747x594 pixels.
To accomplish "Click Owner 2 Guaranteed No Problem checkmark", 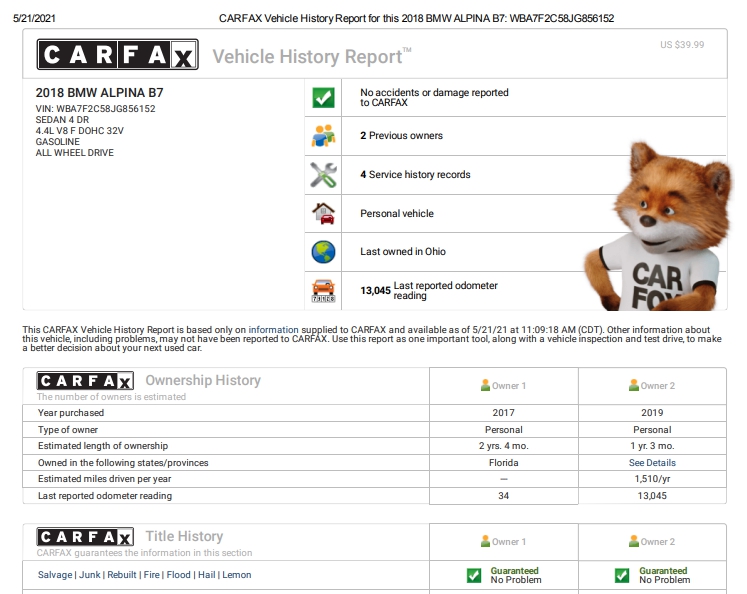I will tap(622, 575).
